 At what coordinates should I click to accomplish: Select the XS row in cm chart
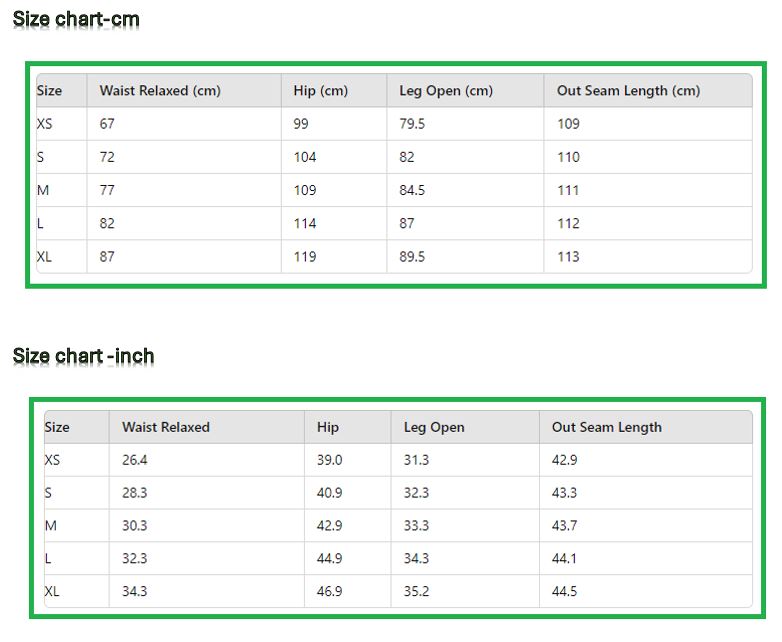pos(44,124)
